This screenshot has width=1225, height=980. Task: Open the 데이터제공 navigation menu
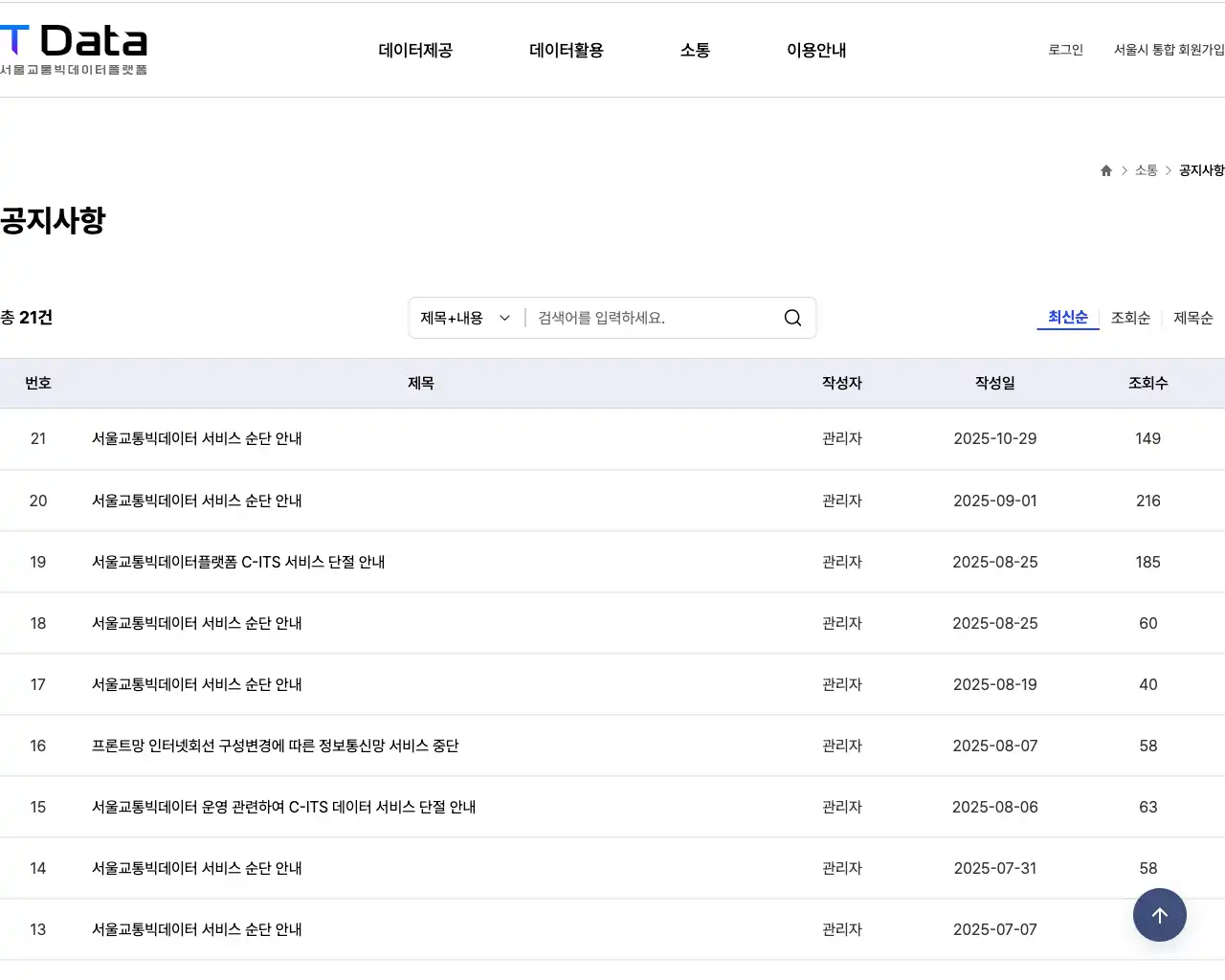coord(415,50)
